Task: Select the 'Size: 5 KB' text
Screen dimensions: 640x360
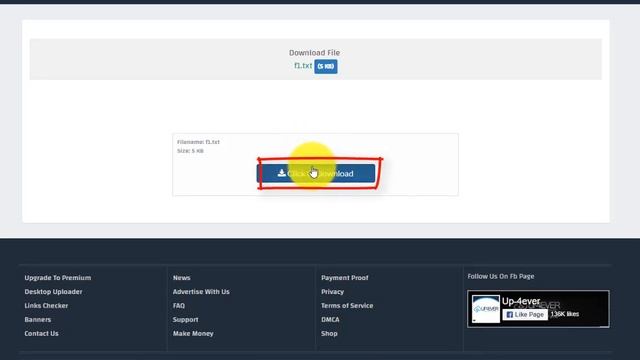Action: (190, 151)
